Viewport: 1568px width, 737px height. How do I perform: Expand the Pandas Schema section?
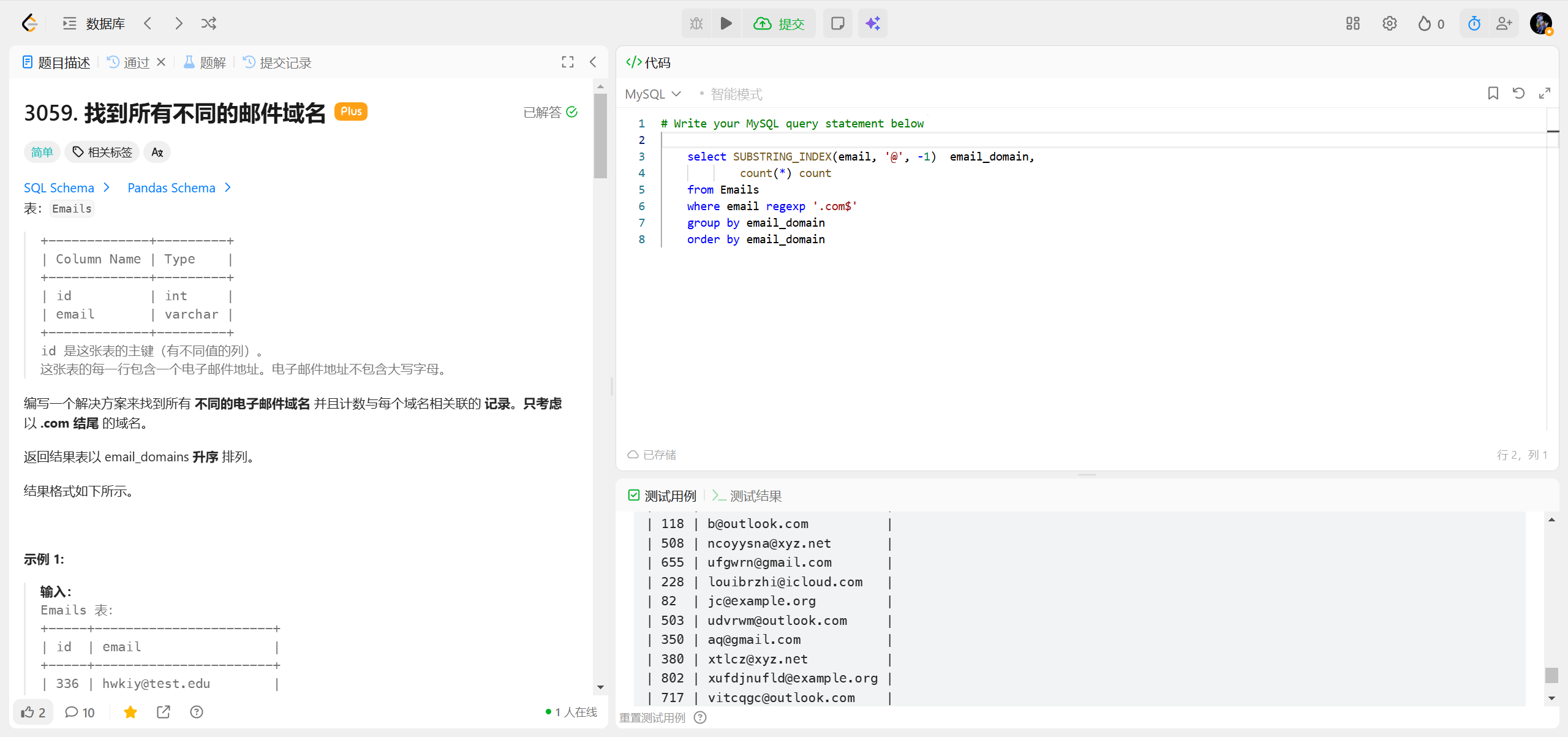(x=179, y=187)
